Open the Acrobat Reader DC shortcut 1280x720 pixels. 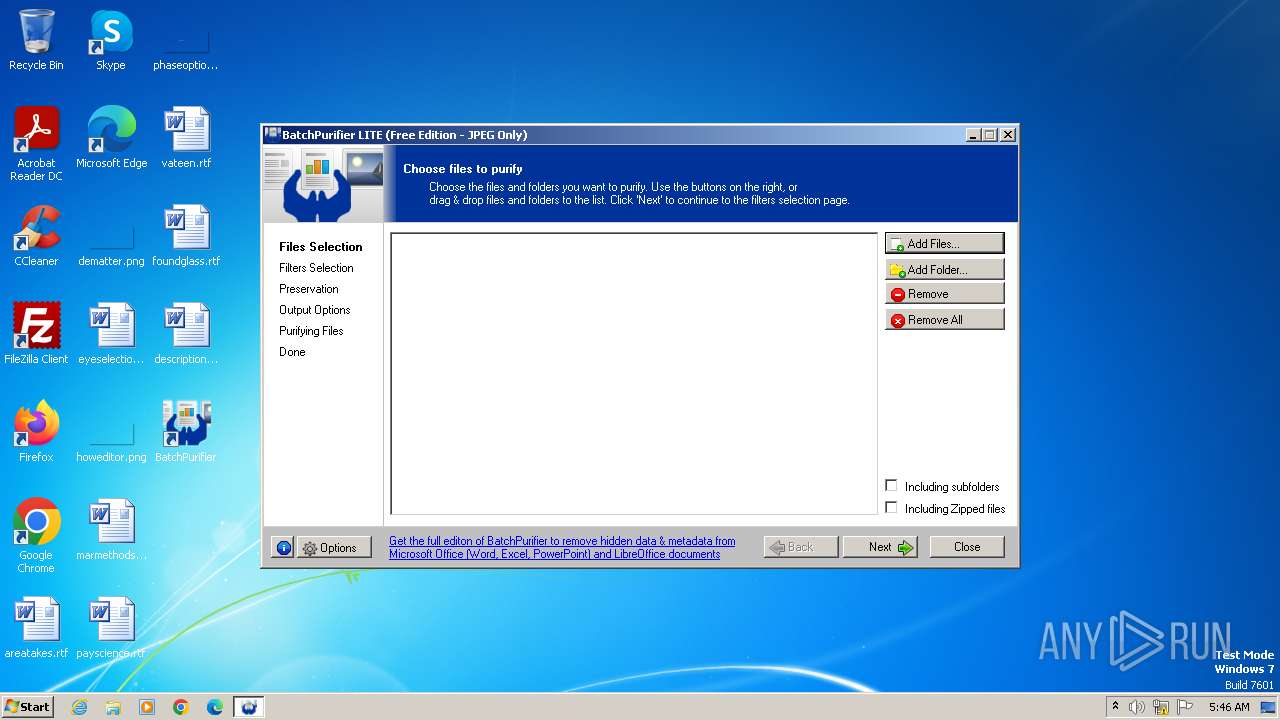pyautogui.click(x=36, y=144)
